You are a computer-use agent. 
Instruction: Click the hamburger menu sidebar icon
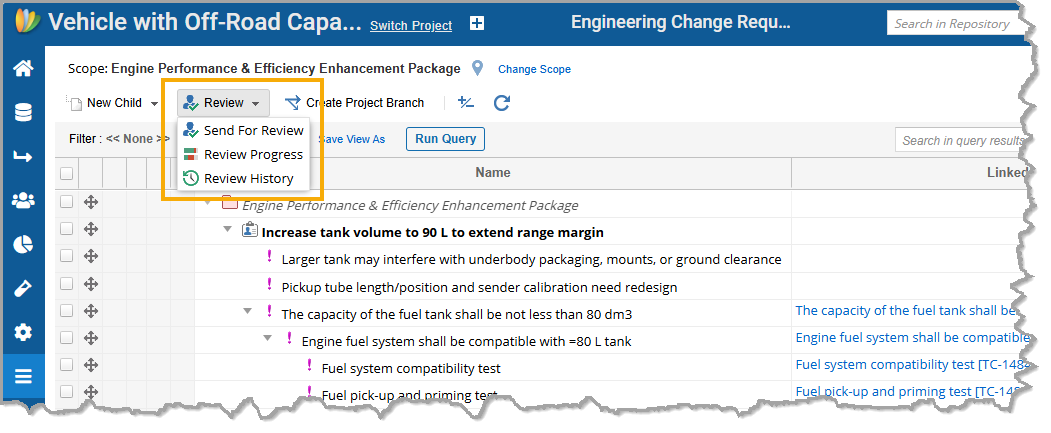(22, 377)
